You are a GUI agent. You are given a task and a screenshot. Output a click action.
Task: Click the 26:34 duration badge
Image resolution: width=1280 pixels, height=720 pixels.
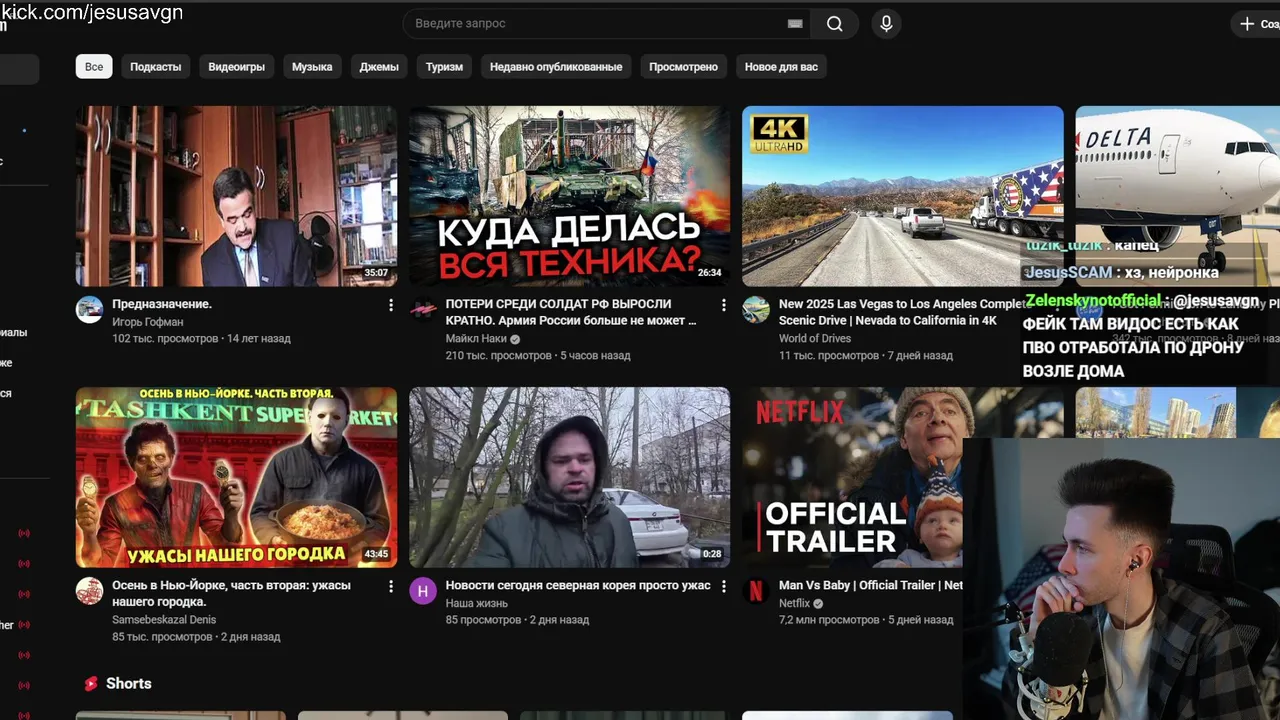pos(709,273)
